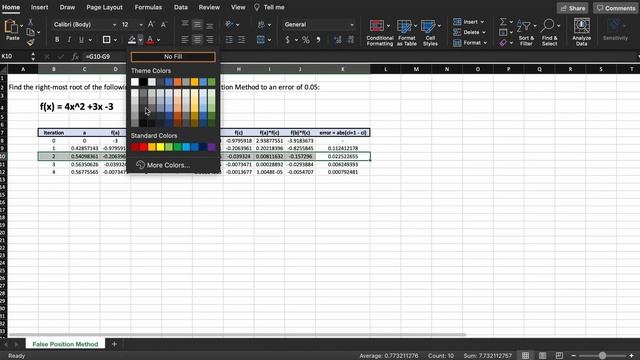Open the General number format dropdown
The image size is (640, 360).
[x=319, y=24]
